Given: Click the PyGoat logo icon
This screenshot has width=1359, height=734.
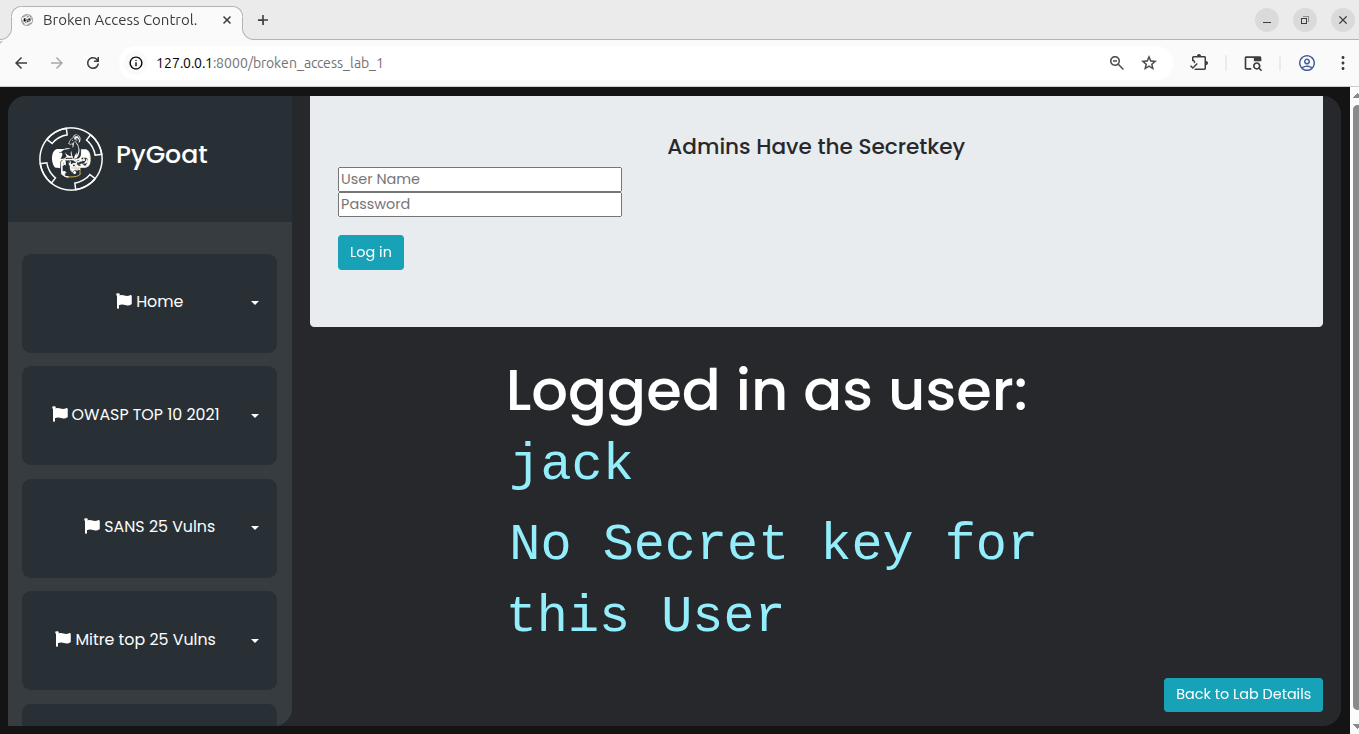Looking at the screenshot, I should click(71, 158).
